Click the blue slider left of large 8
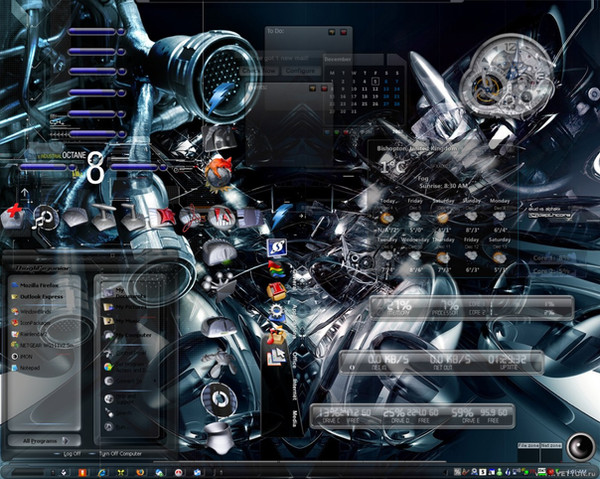 click(47, 167)
